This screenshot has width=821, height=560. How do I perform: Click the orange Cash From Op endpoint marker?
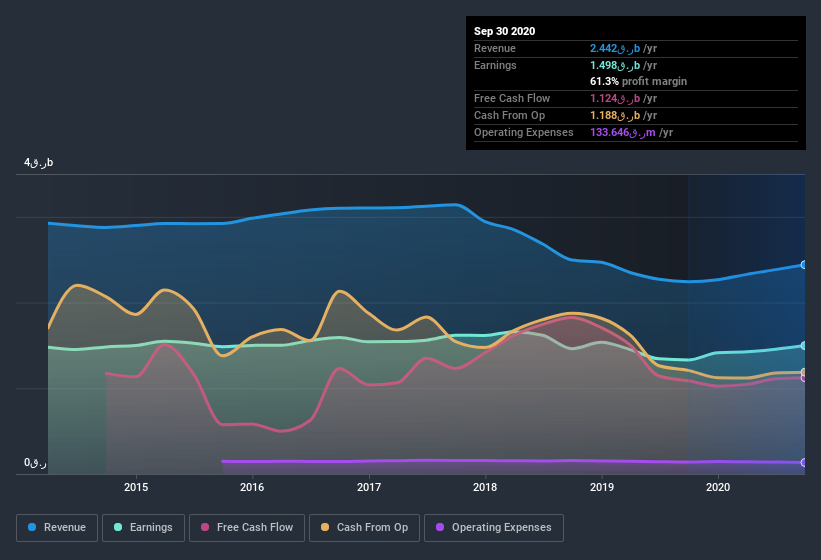(x=804, y=372)
